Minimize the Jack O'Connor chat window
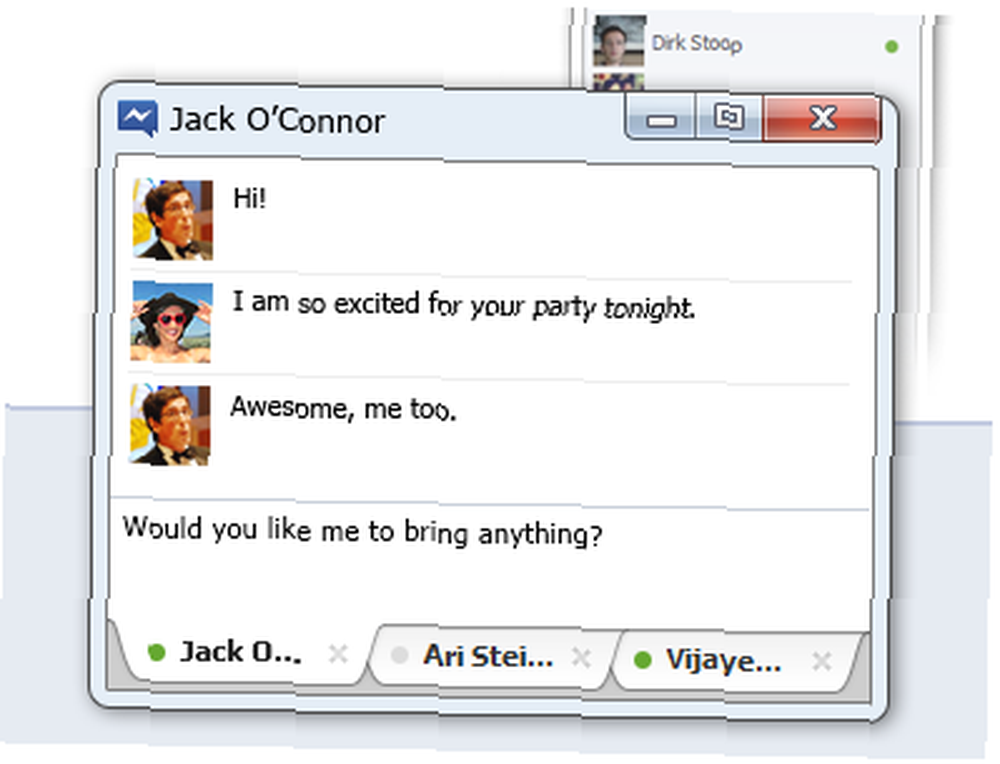1000x764 pixels. [x=661, y=119]
